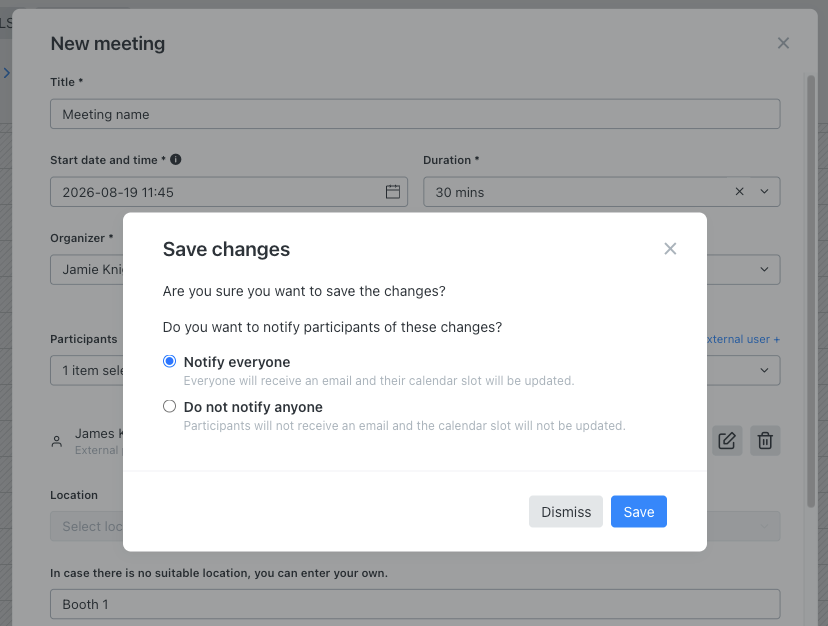Image resolution: width=828 pixels, height=626 pixels.
Task: Click the blue chevron at window edge
Action: [6, 73]
